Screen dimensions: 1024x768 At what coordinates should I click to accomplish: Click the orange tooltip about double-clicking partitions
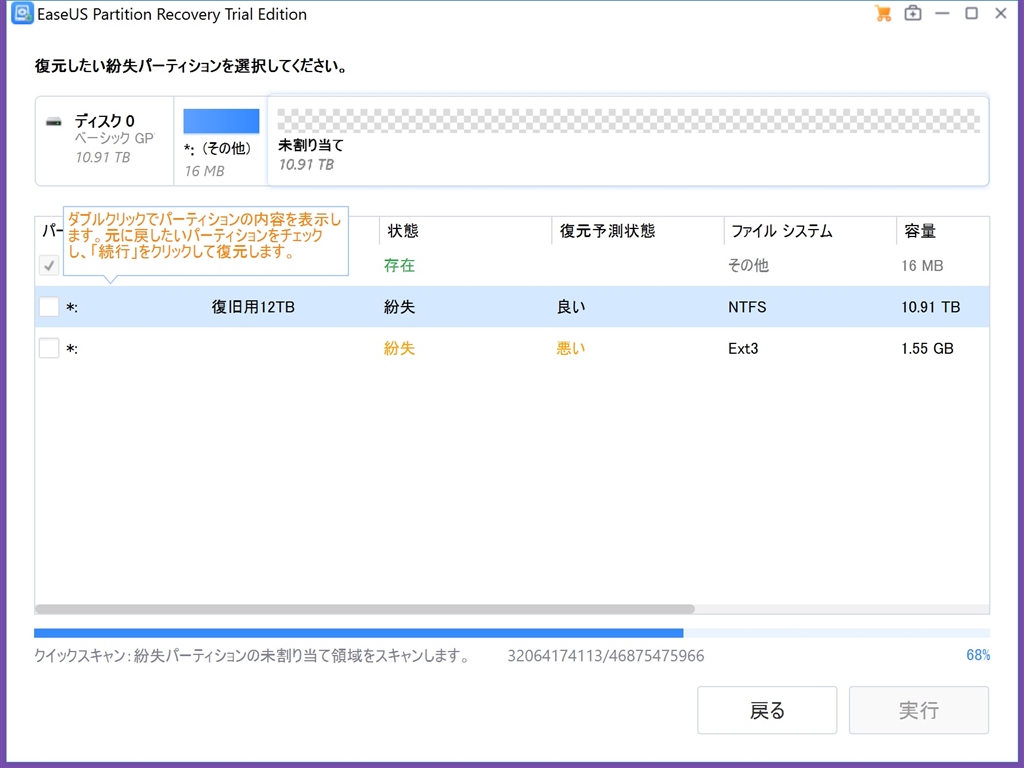[x=206, y=240]
